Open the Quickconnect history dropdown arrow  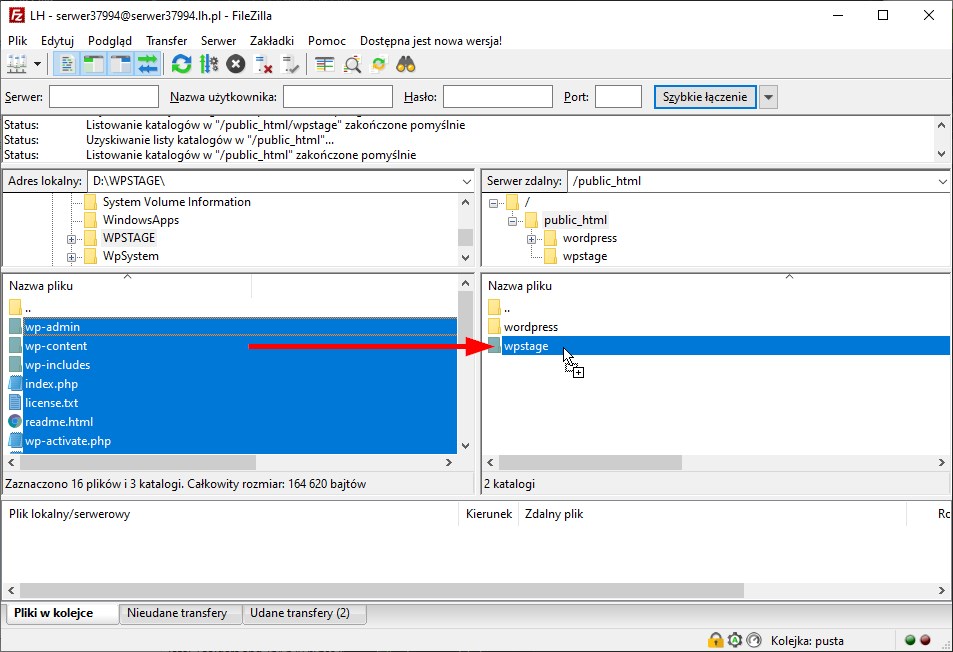click(768, 97)
